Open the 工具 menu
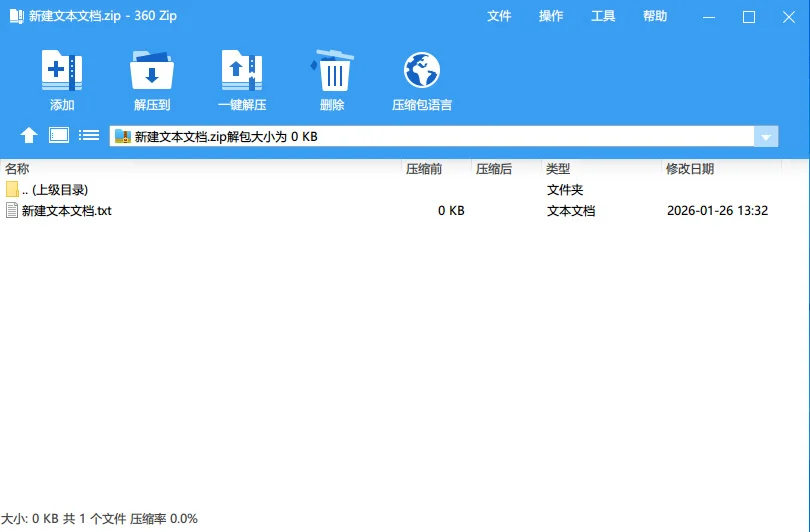The height and width of the screenshot is (532, 810). 603,16
